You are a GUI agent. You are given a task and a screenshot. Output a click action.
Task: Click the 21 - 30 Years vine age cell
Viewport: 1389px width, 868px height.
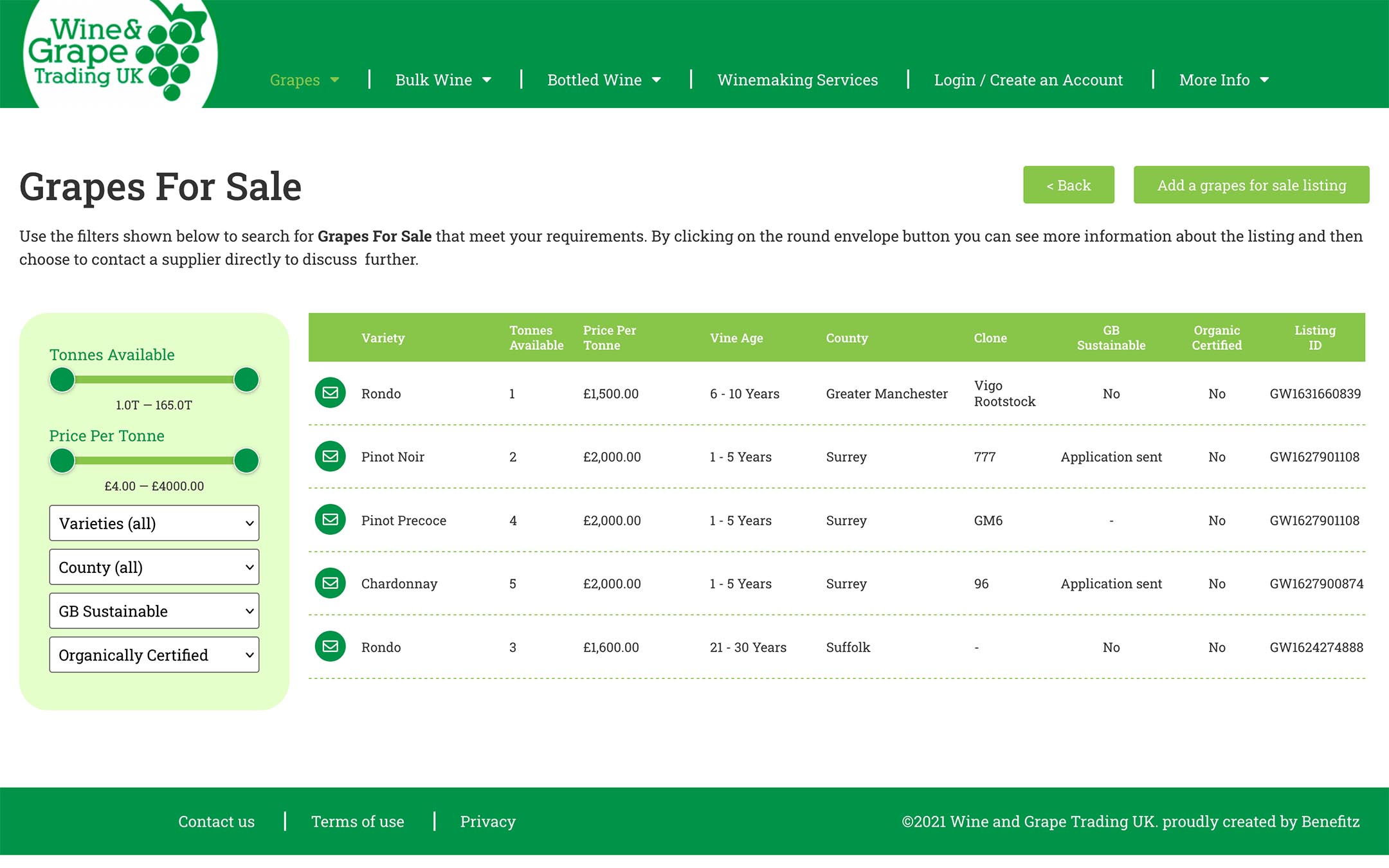point(748,647)
